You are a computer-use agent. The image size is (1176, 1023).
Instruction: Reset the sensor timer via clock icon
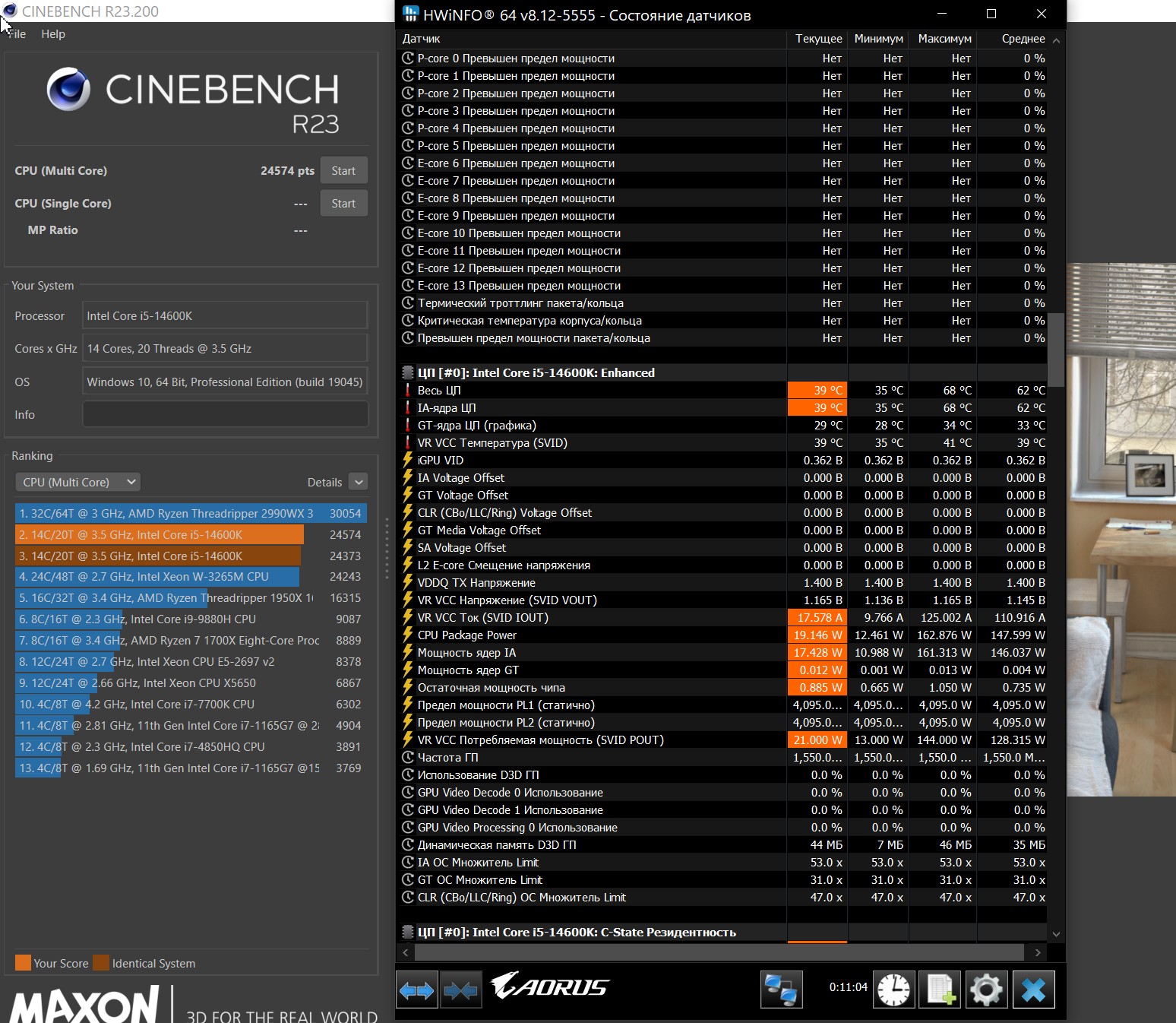(x=893, y=990)
